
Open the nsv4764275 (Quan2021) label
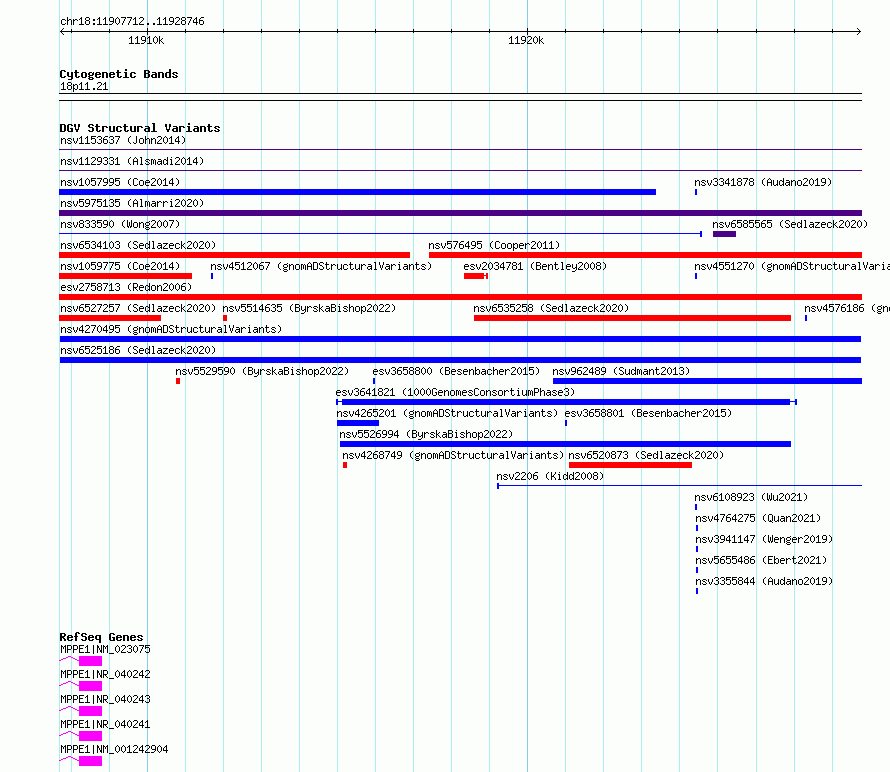[x=758, y=518]
